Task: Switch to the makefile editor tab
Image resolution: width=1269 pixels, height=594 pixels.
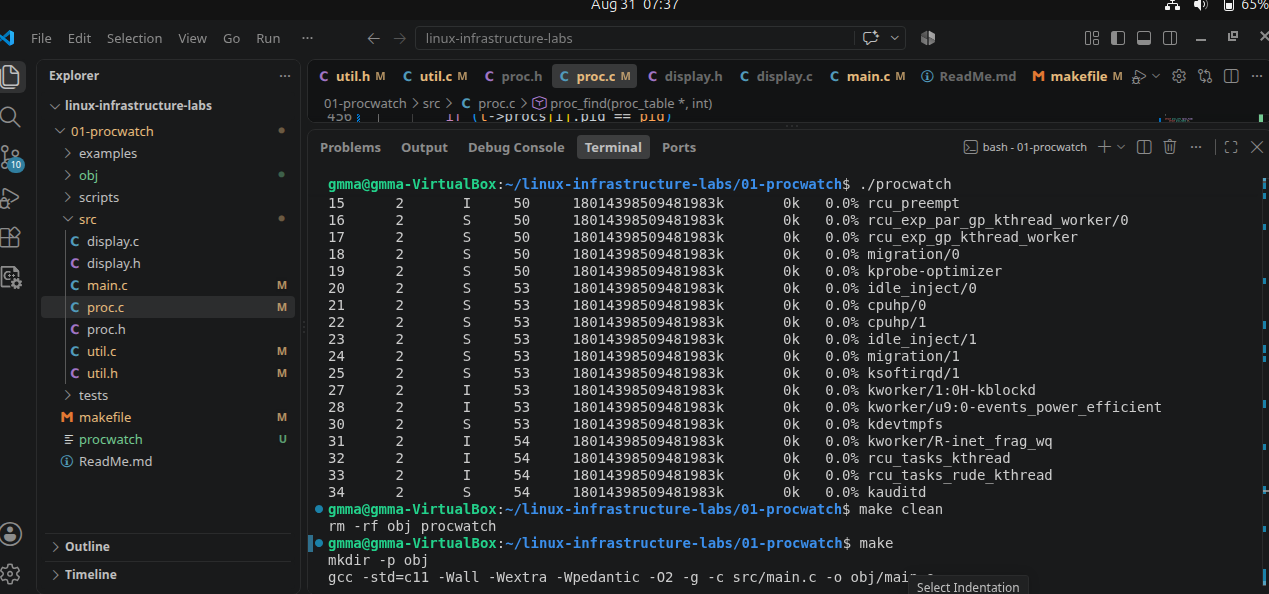Action: pyautogui.click(x=1077, y=76)
